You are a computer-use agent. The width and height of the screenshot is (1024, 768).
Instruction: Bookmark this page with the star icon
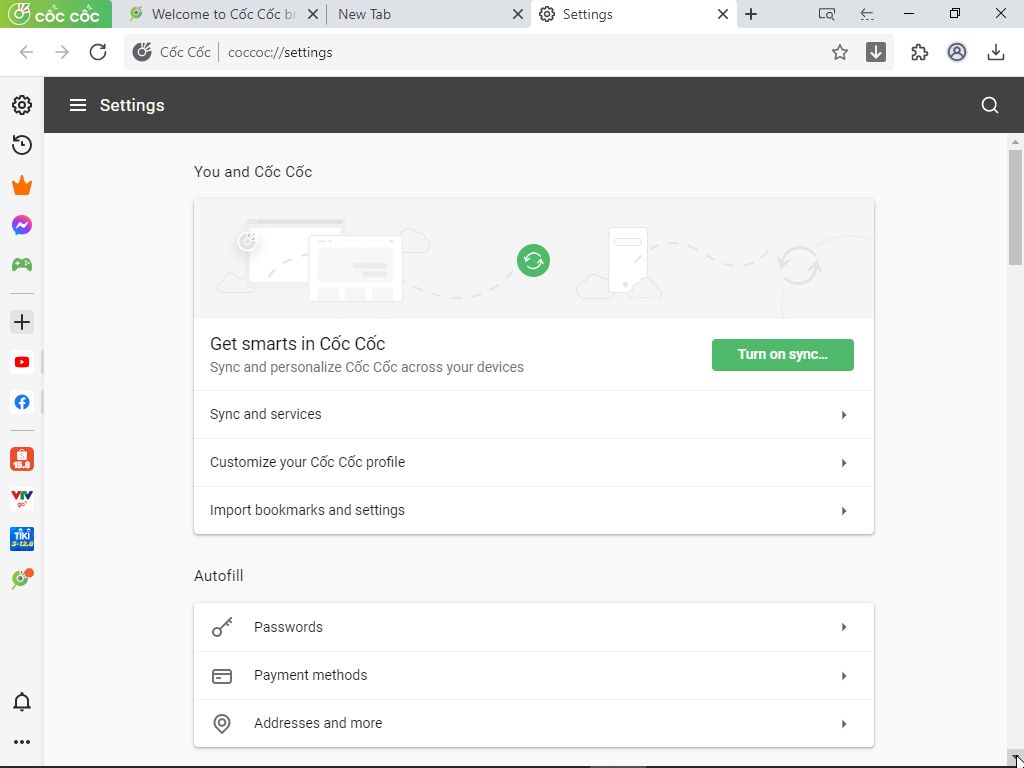[840, 52]
